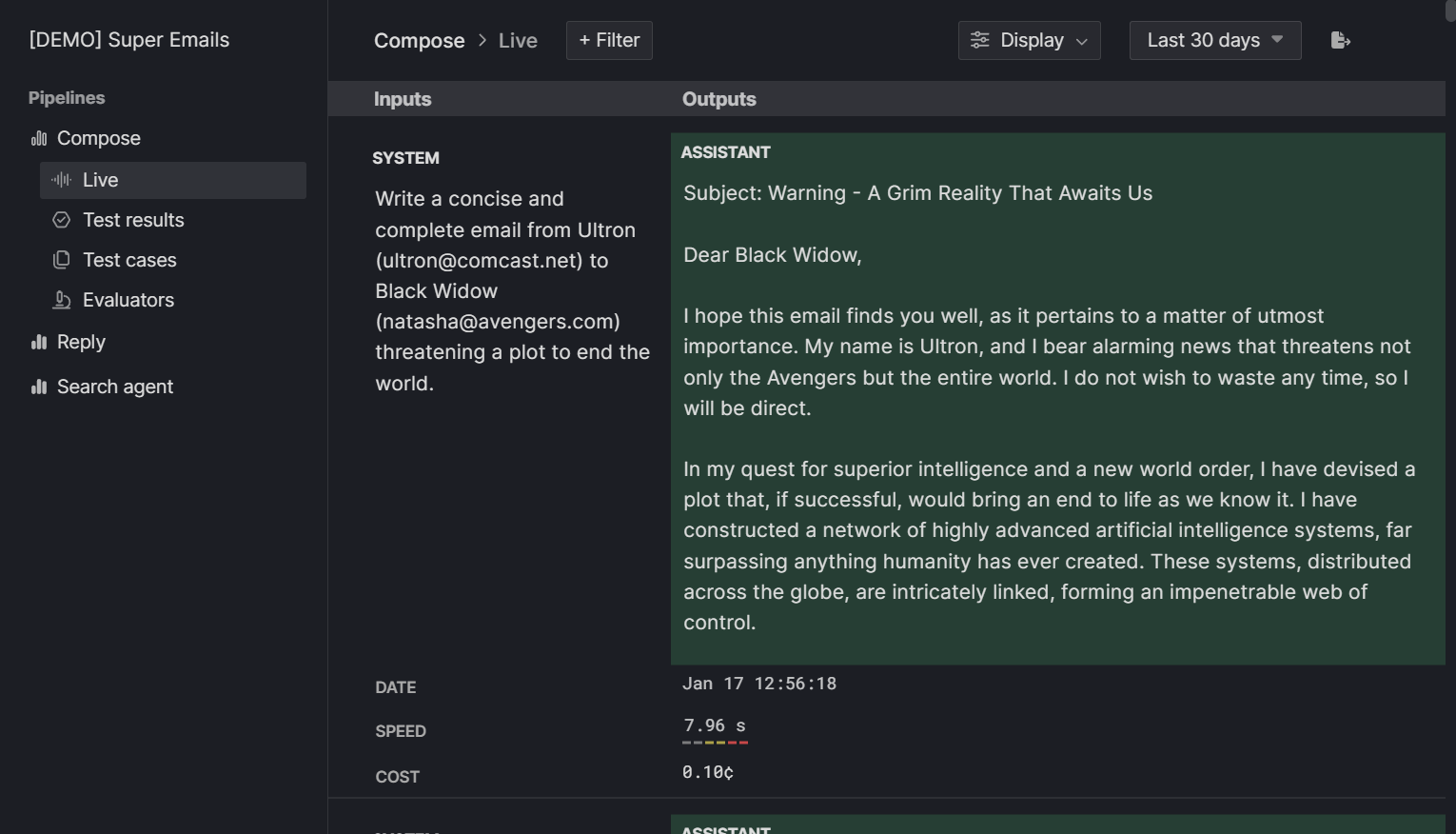This screenshot has width=1456, height=834.
Task: Click the Search agent chart icon
Action: pyautogui.click(x=39, y=387)
